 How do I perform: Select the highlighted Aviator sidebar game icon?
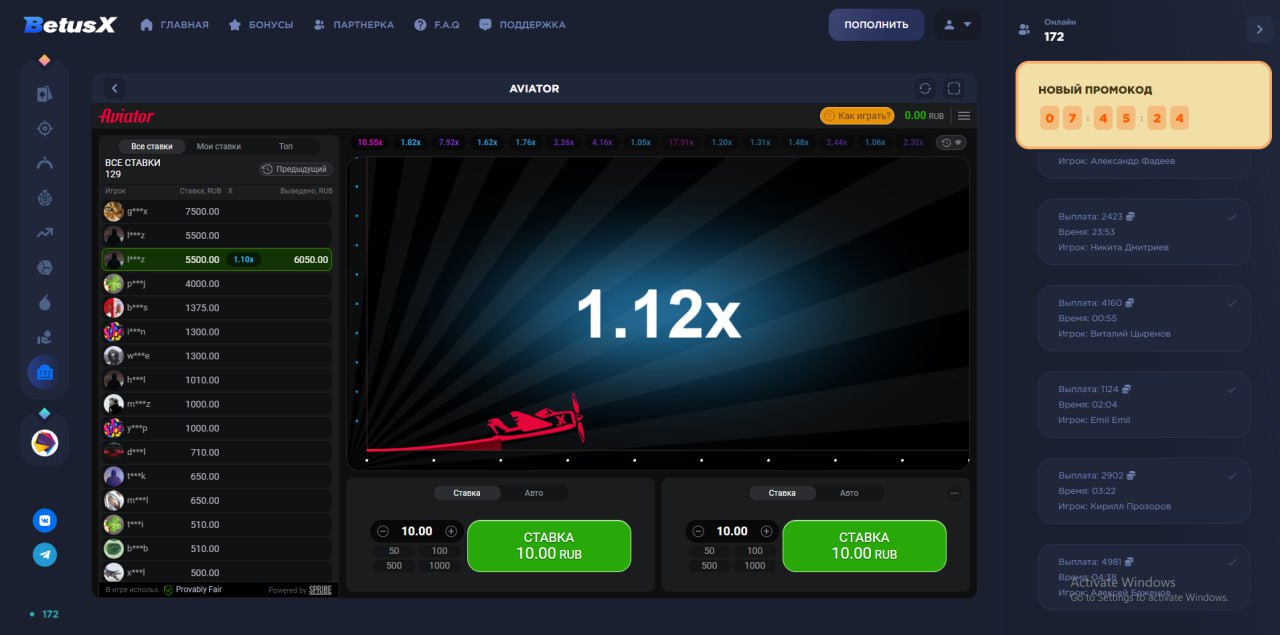45,372
